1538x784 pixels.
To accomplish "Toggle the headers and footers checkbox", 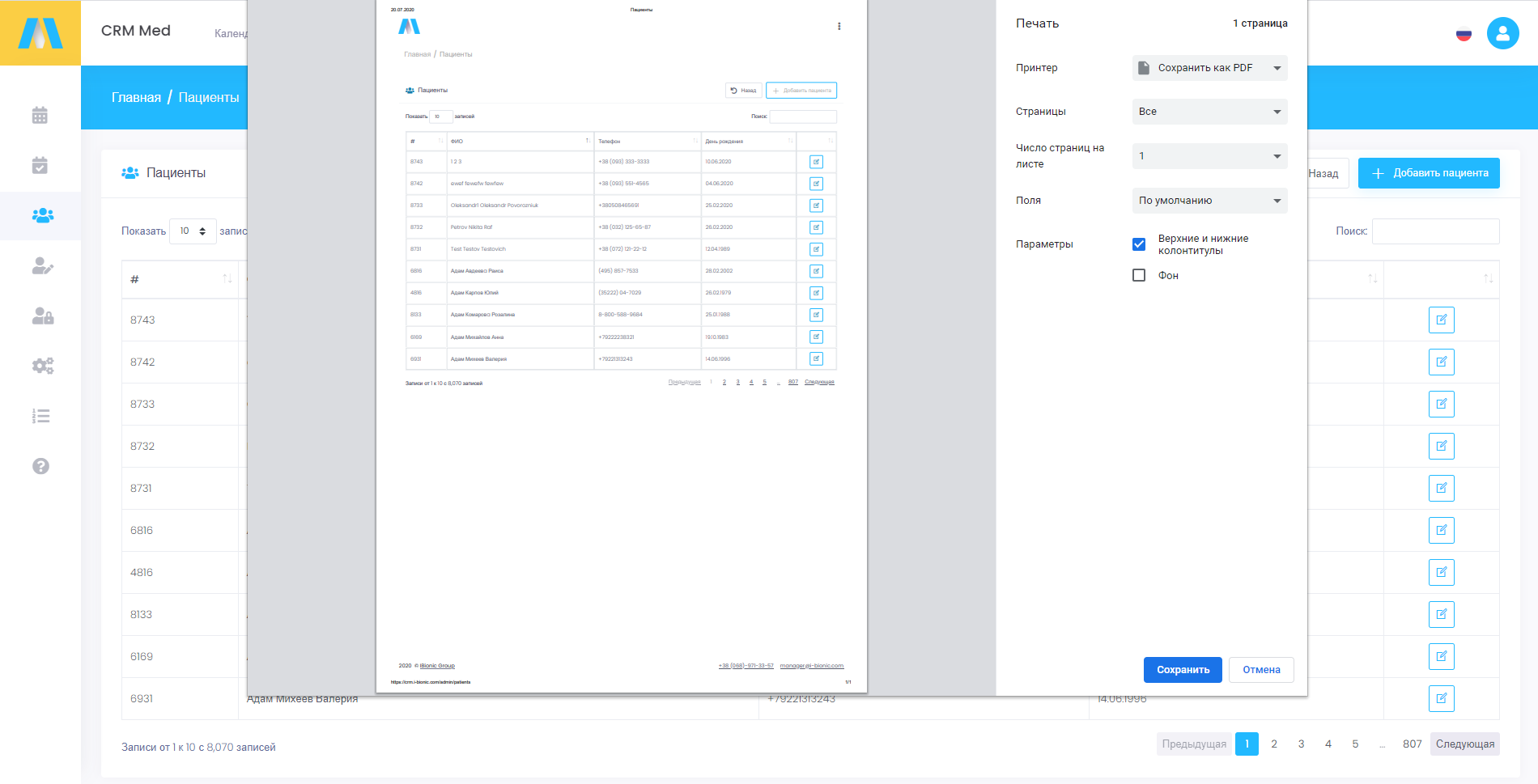I will click(x=1139, y=244).
